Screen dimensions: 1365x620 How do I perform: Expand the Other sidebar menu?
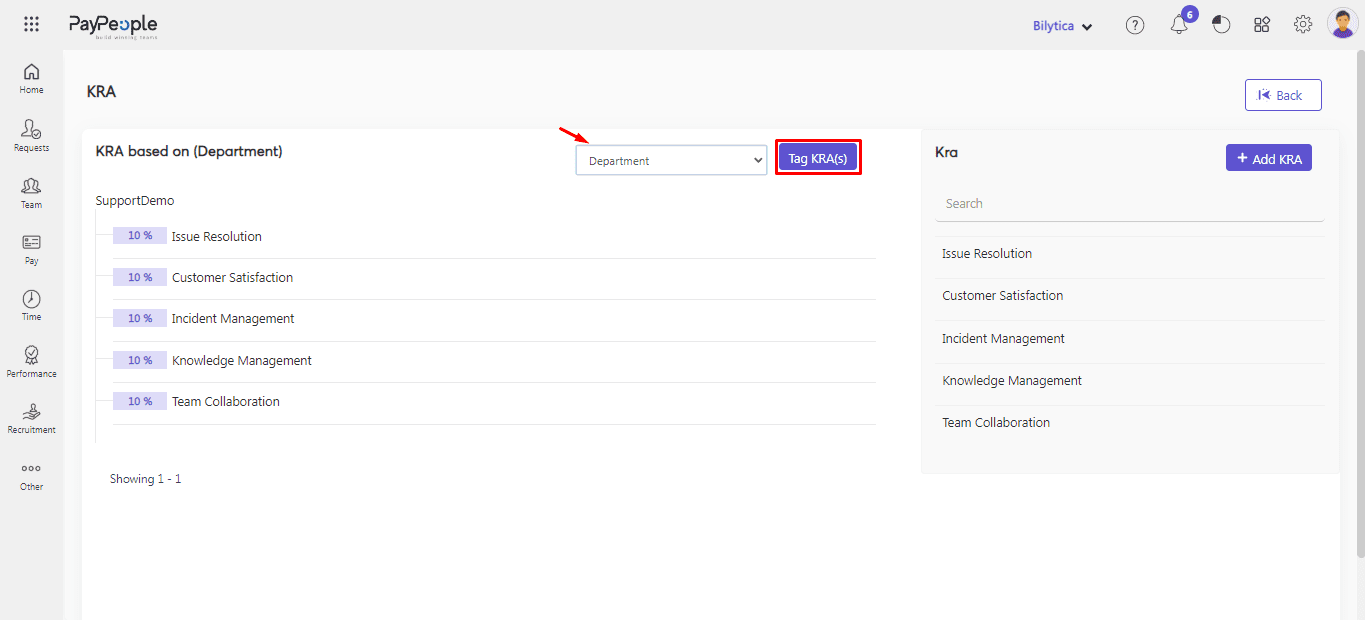31,475
